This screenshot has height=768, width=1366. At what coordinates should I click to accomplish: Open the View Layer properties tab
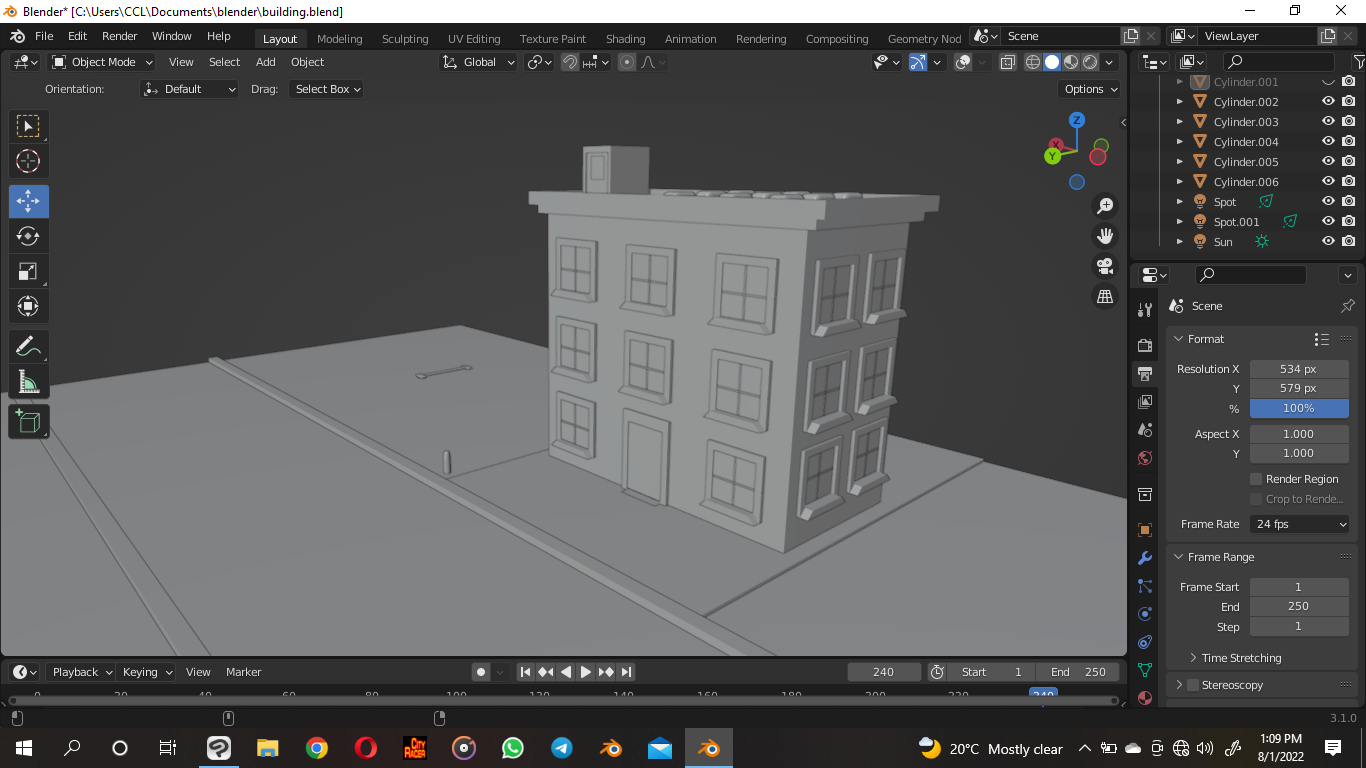pos(1145,401)
